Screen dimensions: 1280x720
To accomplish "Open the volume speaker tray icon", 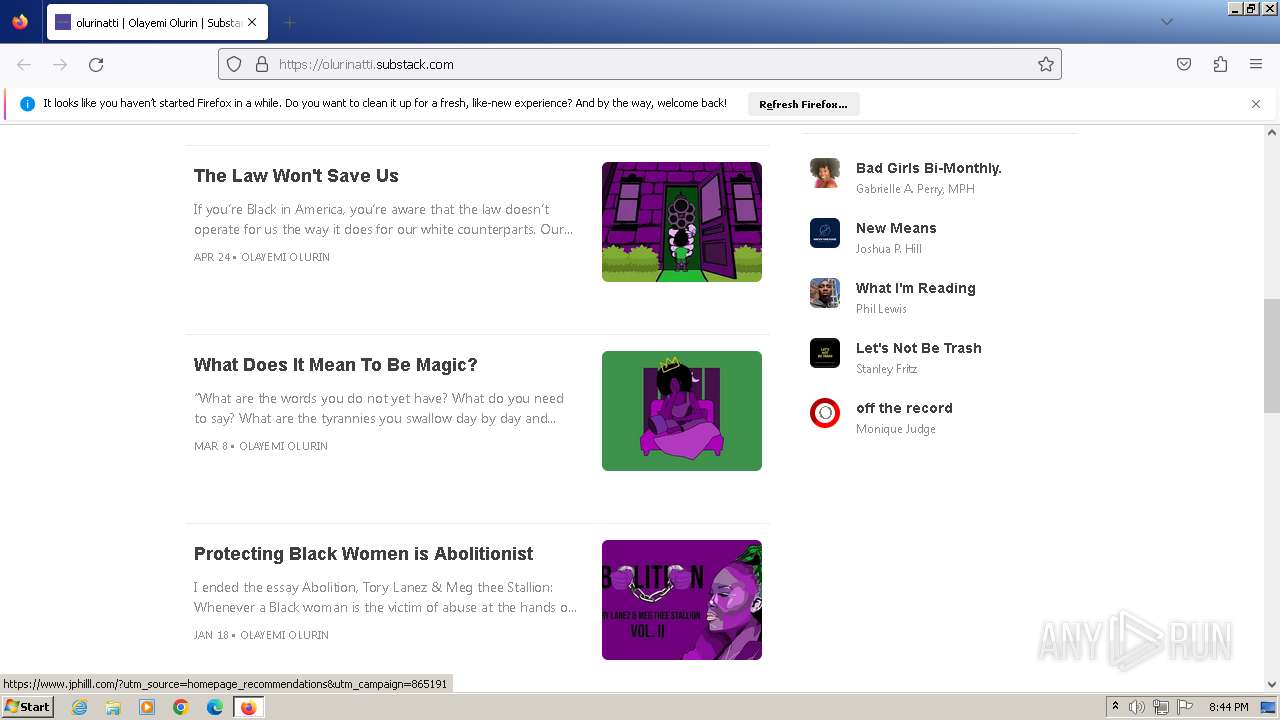I will (x=1137, y=707).
